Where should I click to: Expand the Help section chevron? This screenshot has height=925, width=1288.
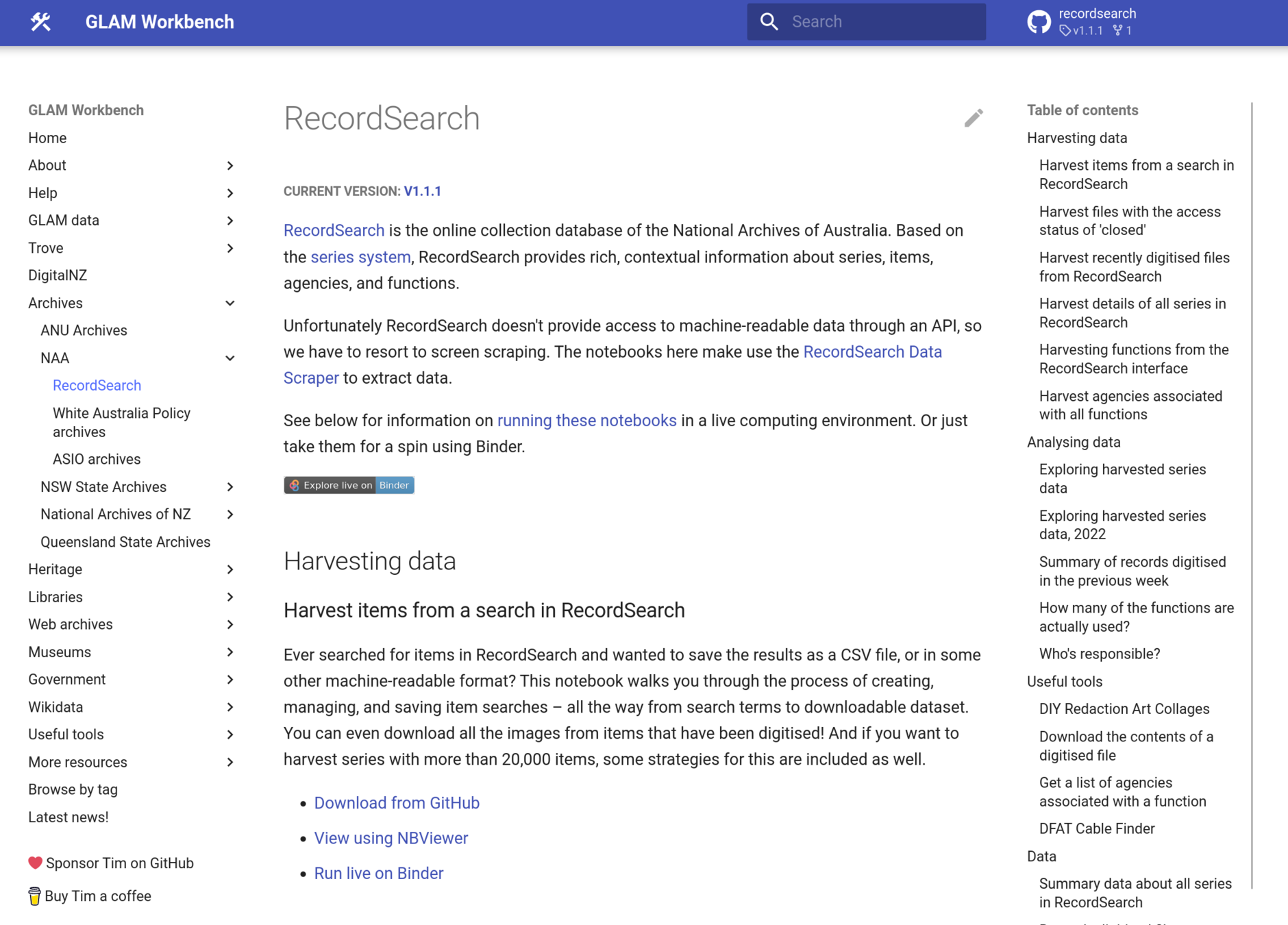pos(230,193)
